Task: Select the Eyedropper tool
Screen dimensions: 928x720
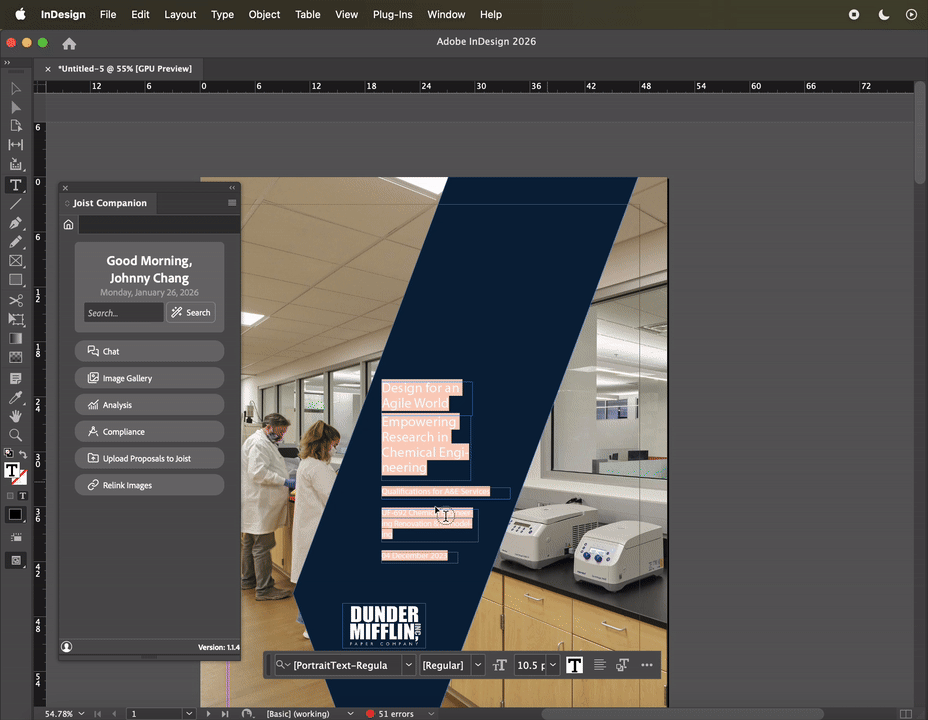Action: coord(15,397)
